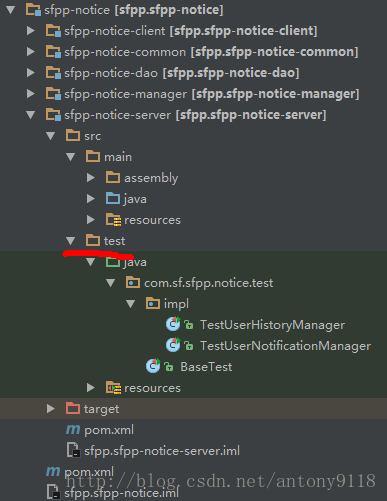Click the green test sources root icon

113,262
